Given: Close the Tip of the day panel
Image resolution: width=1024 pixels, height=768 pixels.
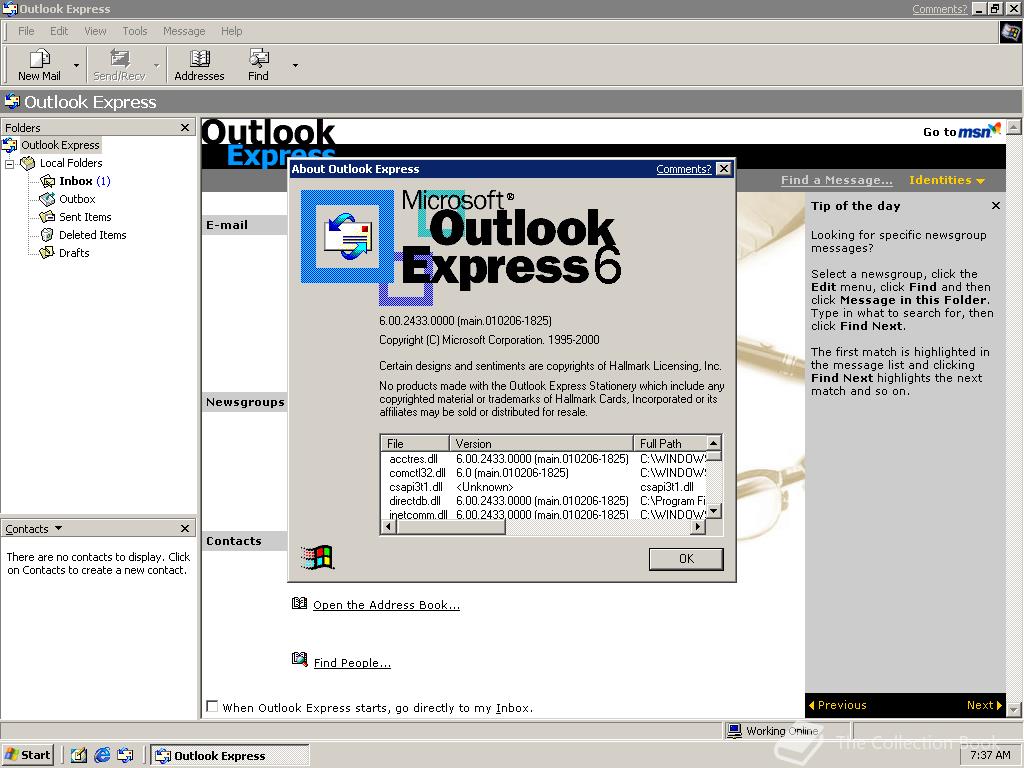Looking at the screenshot, I should coord(995,206).
